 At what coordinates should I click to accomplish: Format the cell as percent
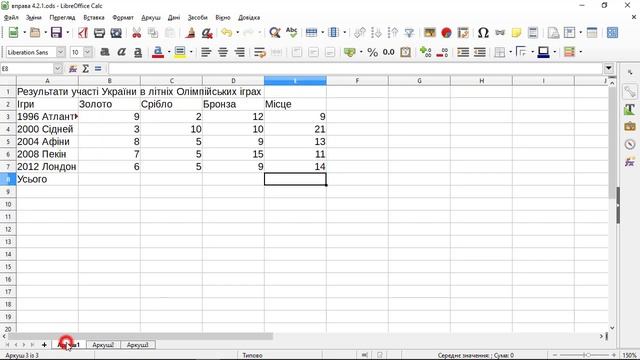372,52
